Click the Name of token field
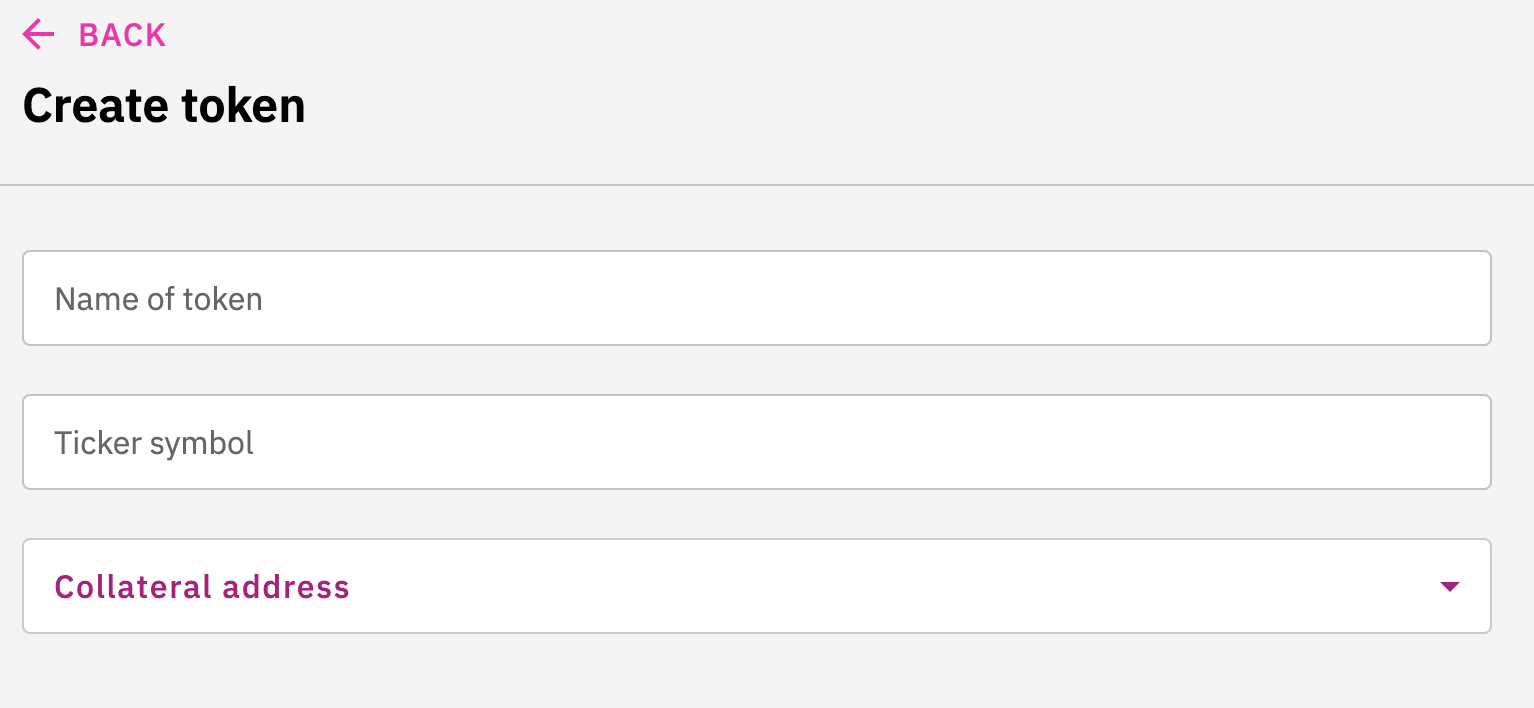Image resolution: width=1534 pixels, height=708 pixels. pos(756,298)
